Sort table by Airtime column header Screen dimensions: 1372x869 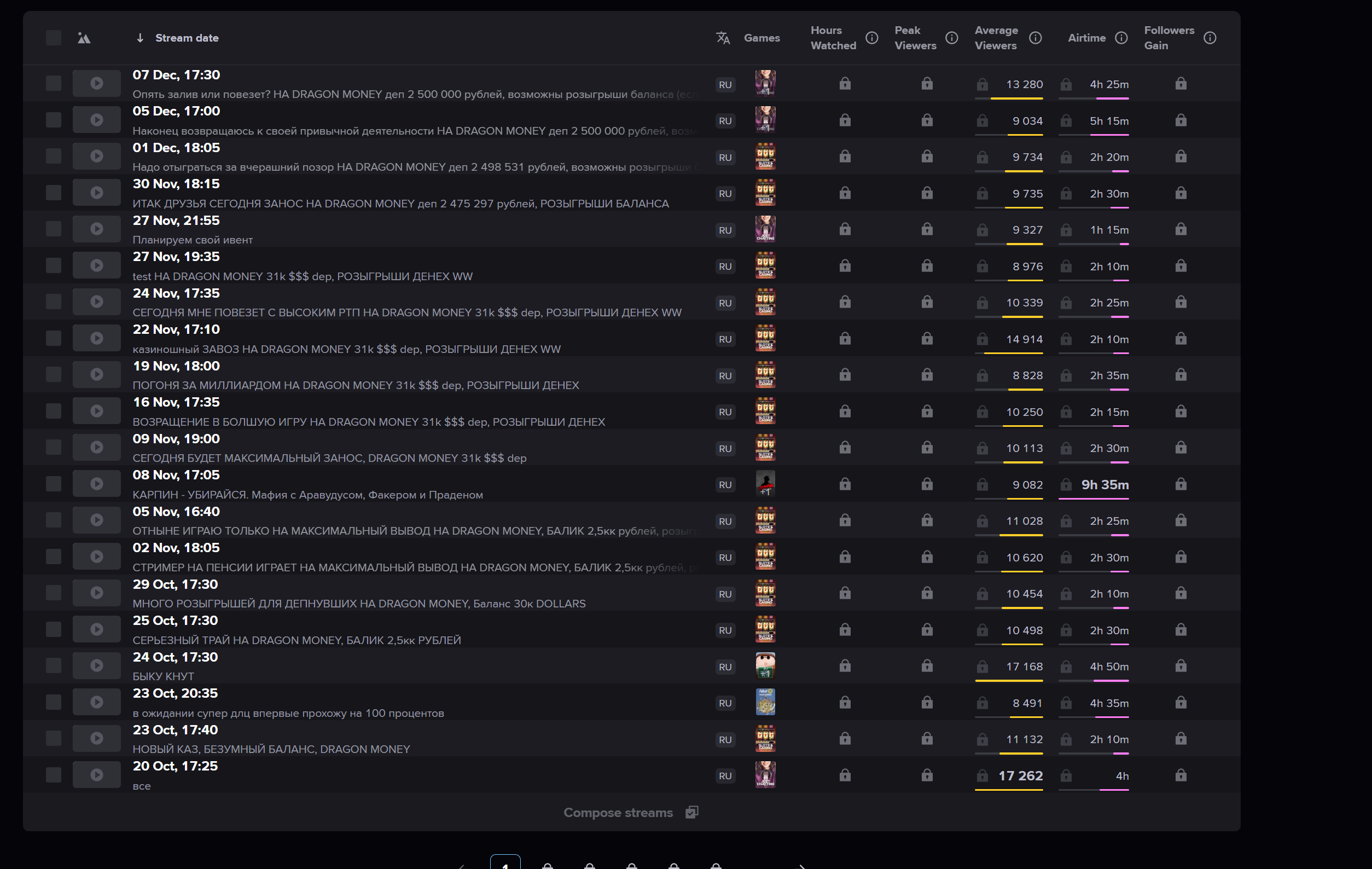tap(1086, 38)
